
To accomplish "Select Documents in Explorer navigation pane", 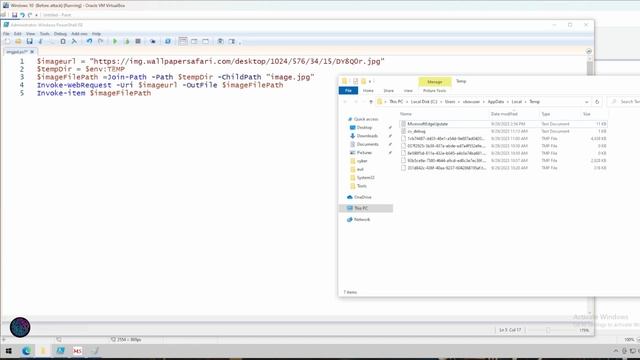I will [x=364, y=144].
